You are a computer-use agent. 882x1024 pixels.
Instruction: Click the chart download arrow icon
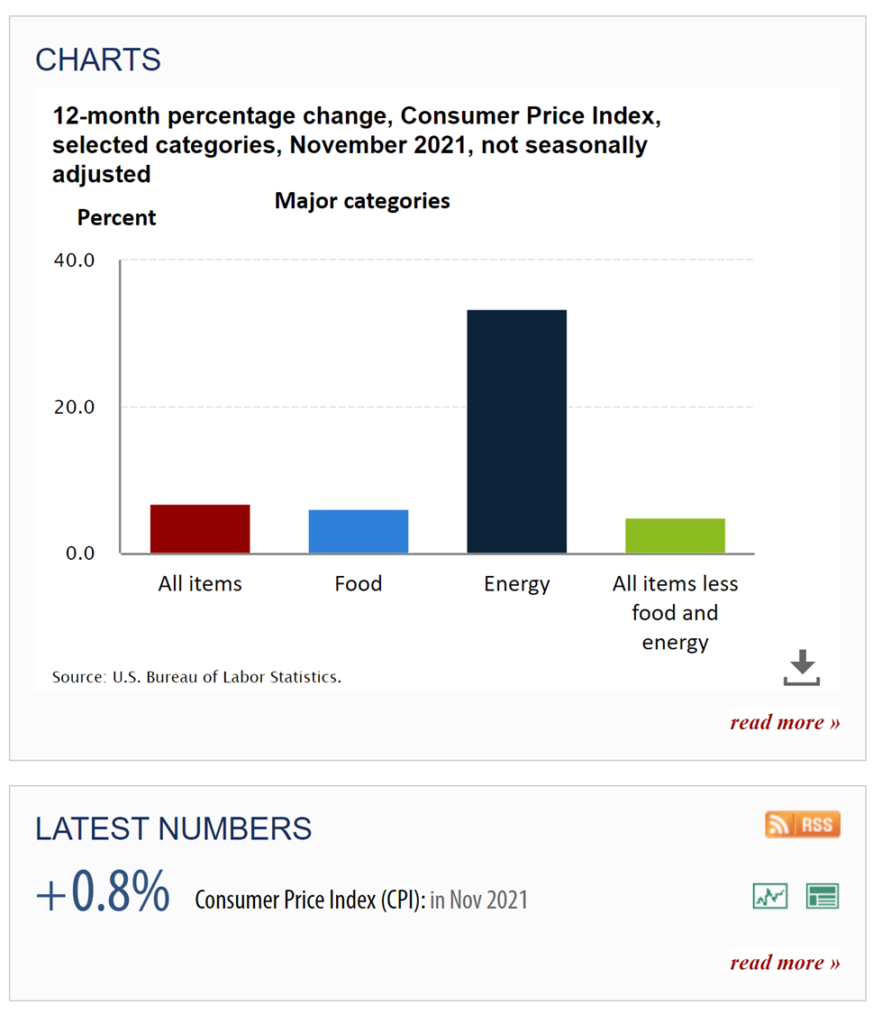point(802,667)
